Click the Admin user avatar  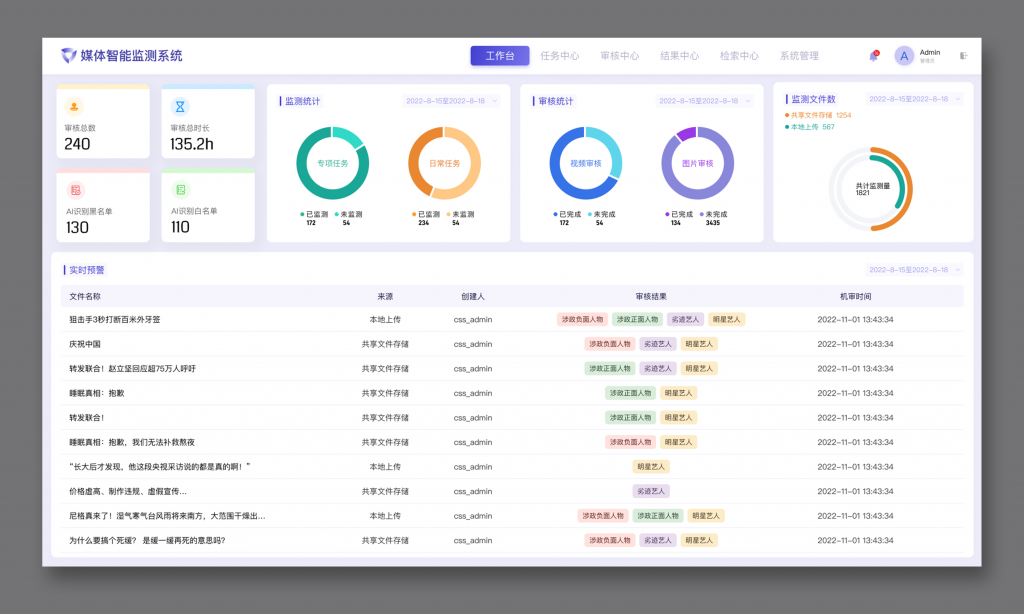[904, 56]
